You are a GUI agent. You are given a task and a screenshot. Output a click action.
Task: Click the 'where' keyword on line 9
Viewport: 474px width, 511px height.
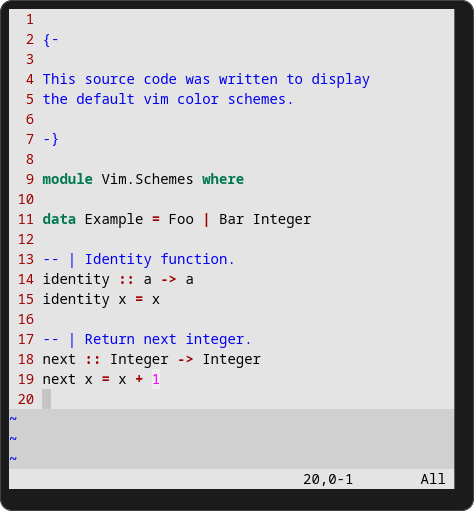(x=223, y=179)
